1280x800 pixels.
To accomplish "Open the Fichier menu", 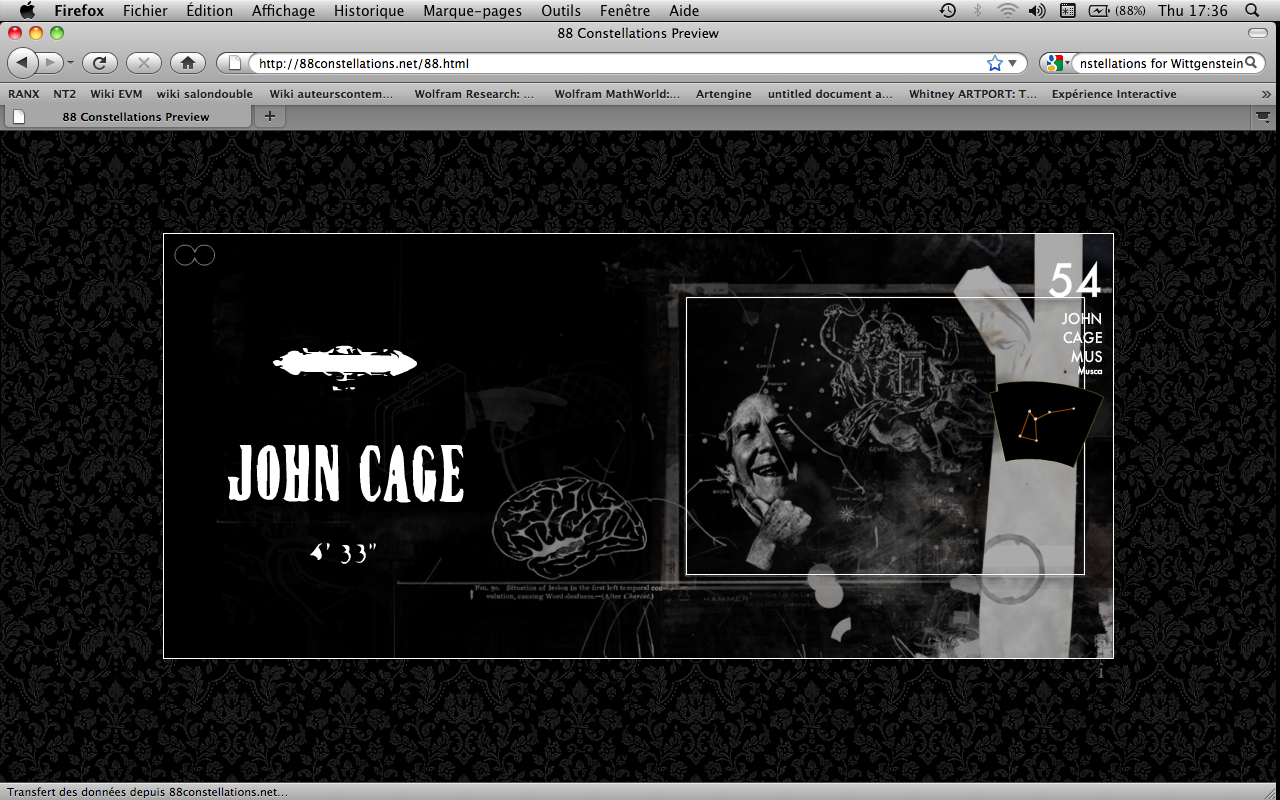I will [x=145, y=11].
